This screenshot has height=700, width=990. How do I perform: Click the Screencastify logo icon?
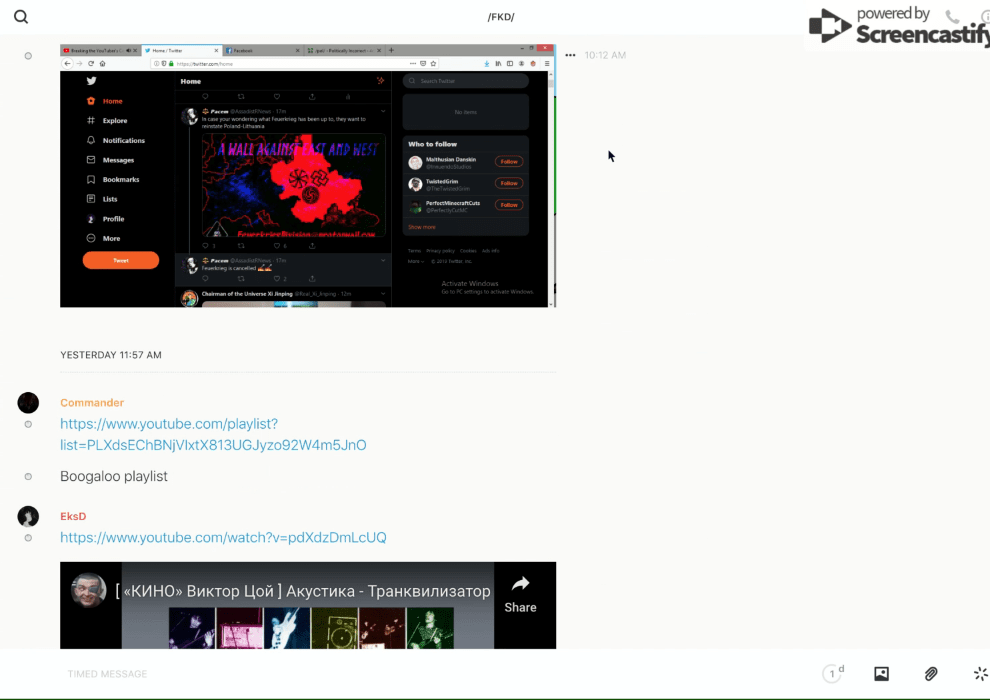click(x=829, y=26)
